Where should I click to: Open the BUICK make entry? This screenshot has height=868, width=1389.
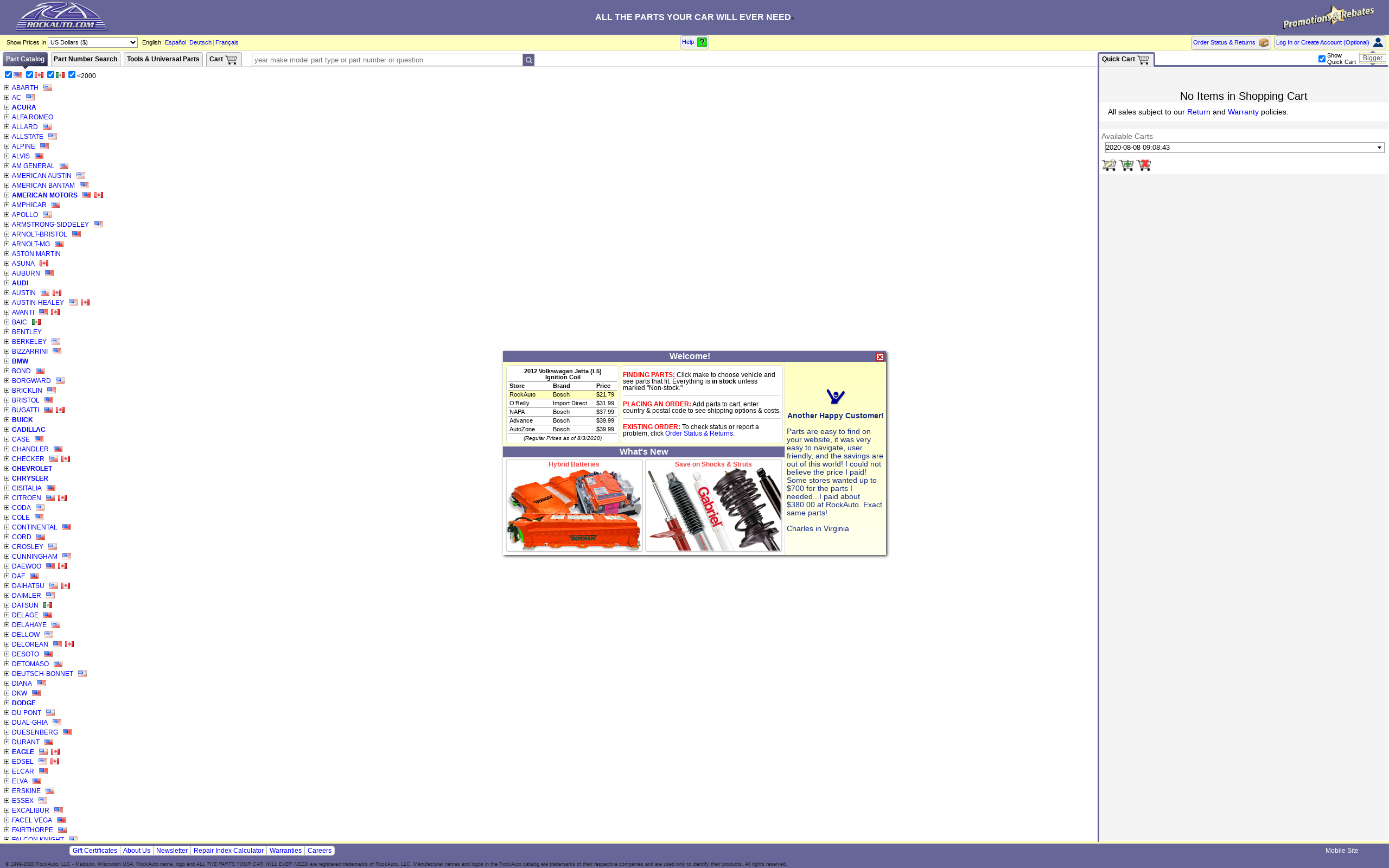pos(22,420)
